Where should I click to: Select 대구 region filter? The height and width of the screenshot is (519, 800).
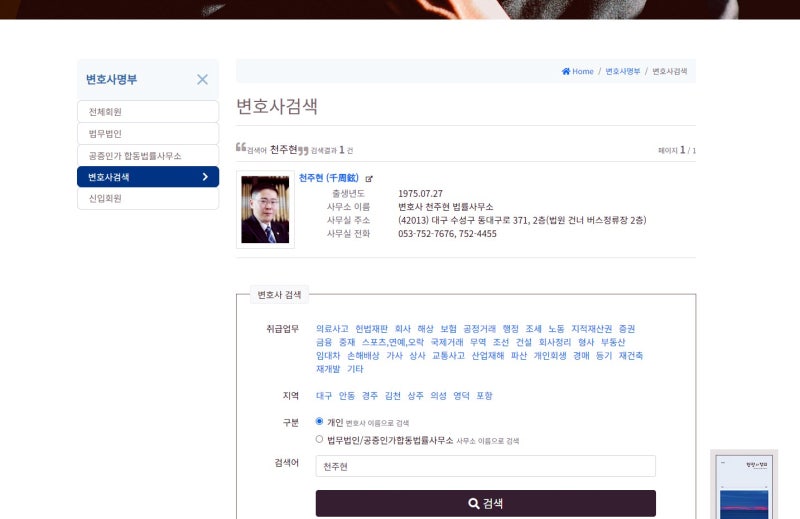tap(324, 396)
